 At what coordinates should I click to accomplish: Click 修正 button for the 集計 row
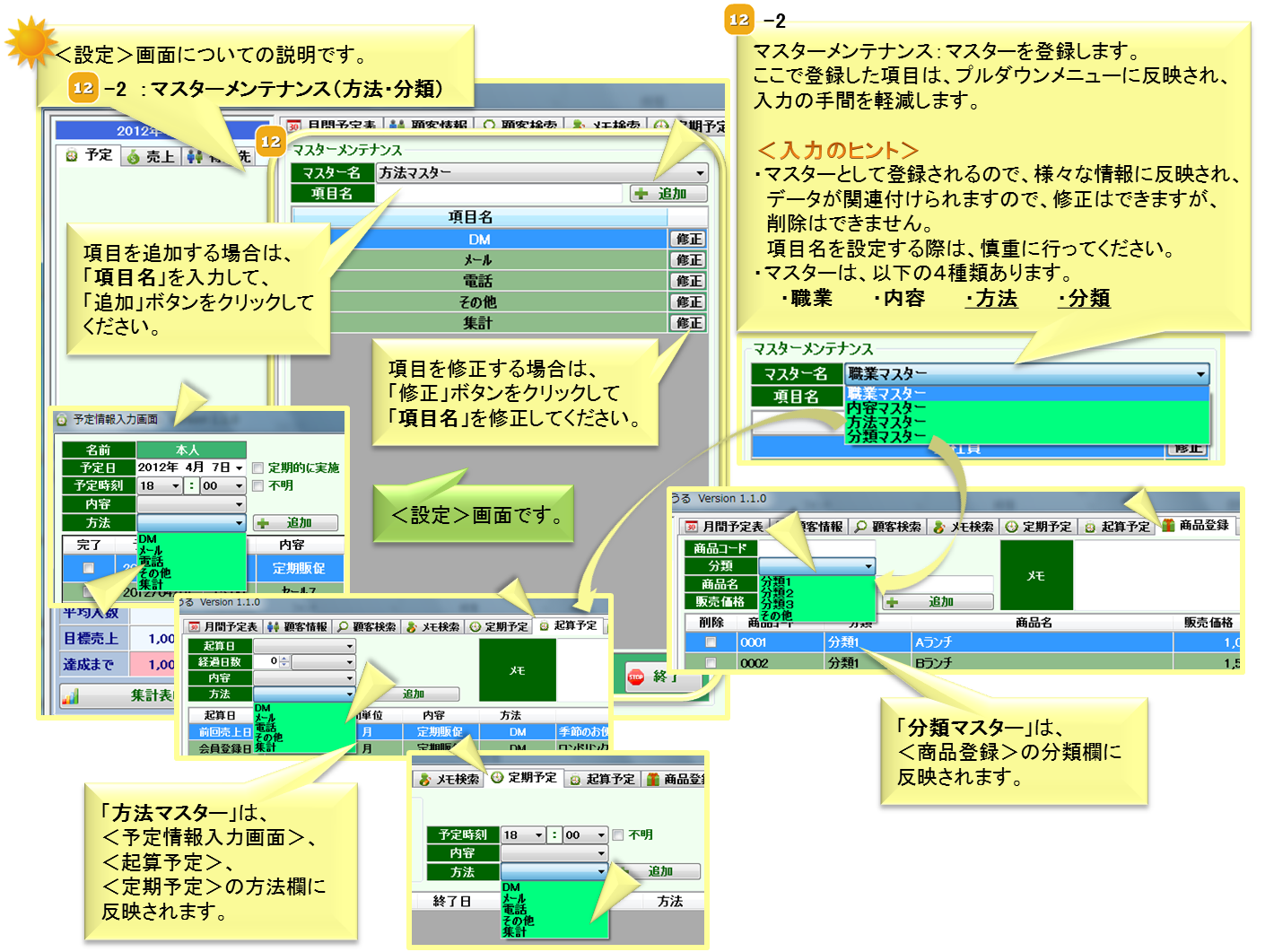689,323
